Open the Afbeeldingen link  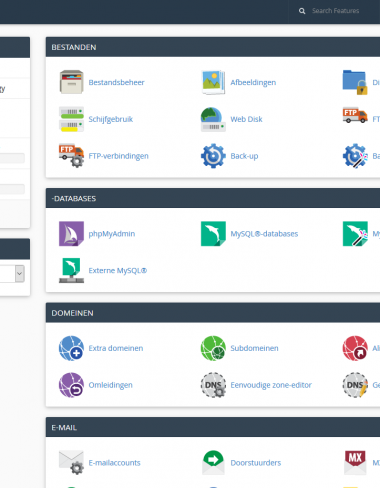253,82
